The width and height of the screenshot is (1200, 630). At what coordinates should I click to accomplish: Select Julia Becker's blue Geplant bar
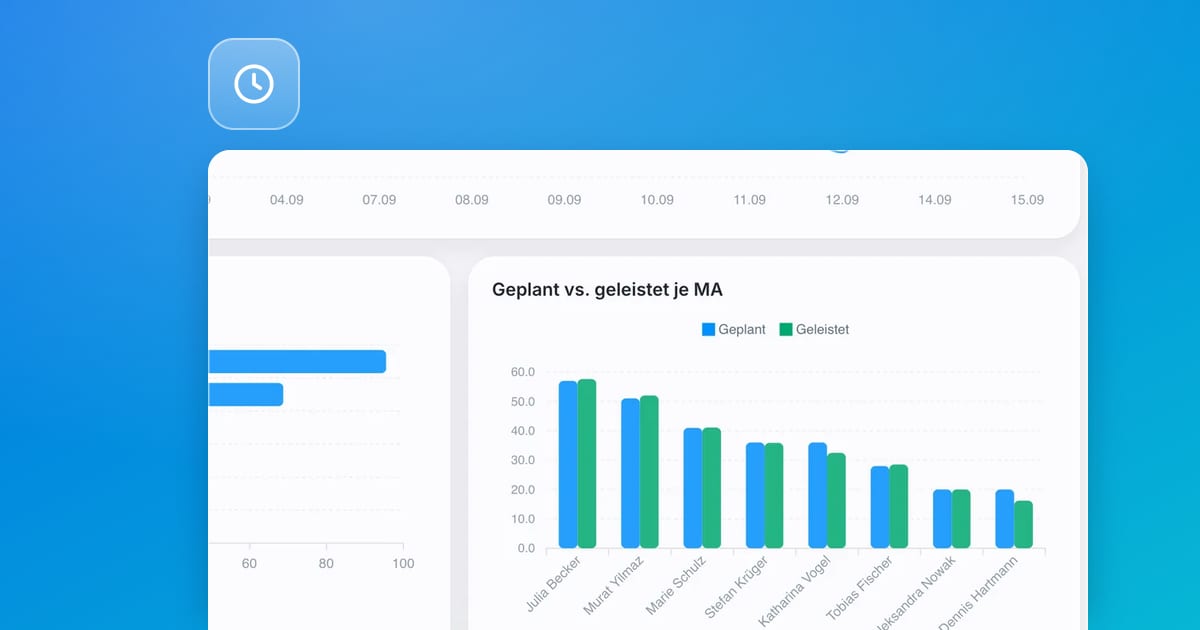[568, 464]
